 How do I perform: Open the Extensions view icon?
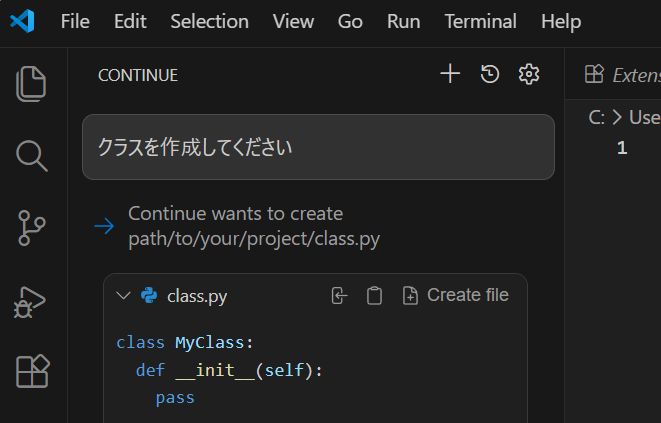coord(32,371)
